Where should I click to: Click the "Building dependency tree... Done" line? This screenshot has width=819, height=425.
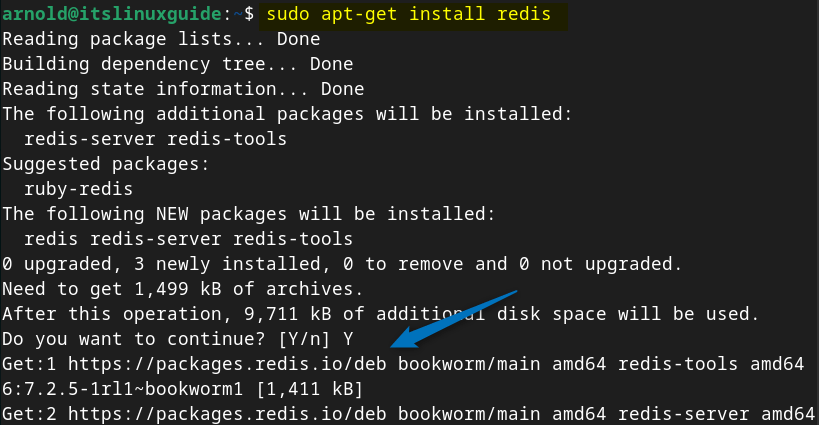(x=177, y=64)
